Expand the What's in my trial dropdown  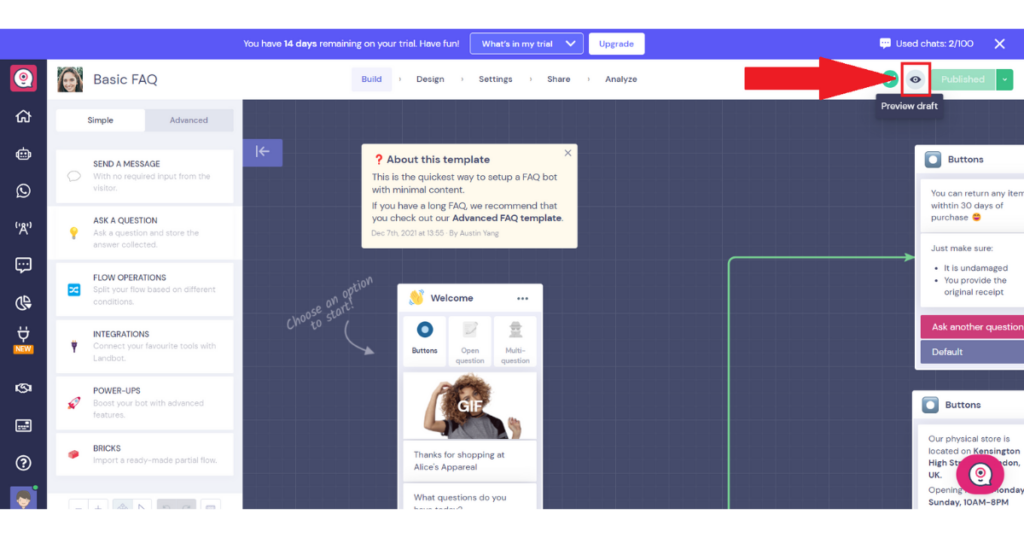click(526, 44)
